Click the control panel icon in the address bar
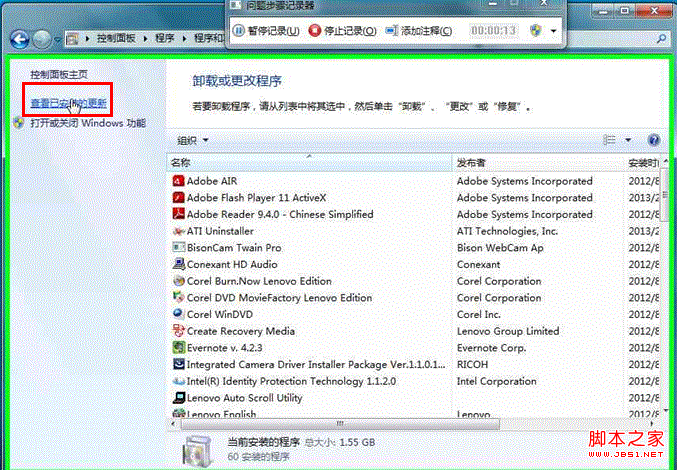The image size is (677, 470). tap(73, 39)
